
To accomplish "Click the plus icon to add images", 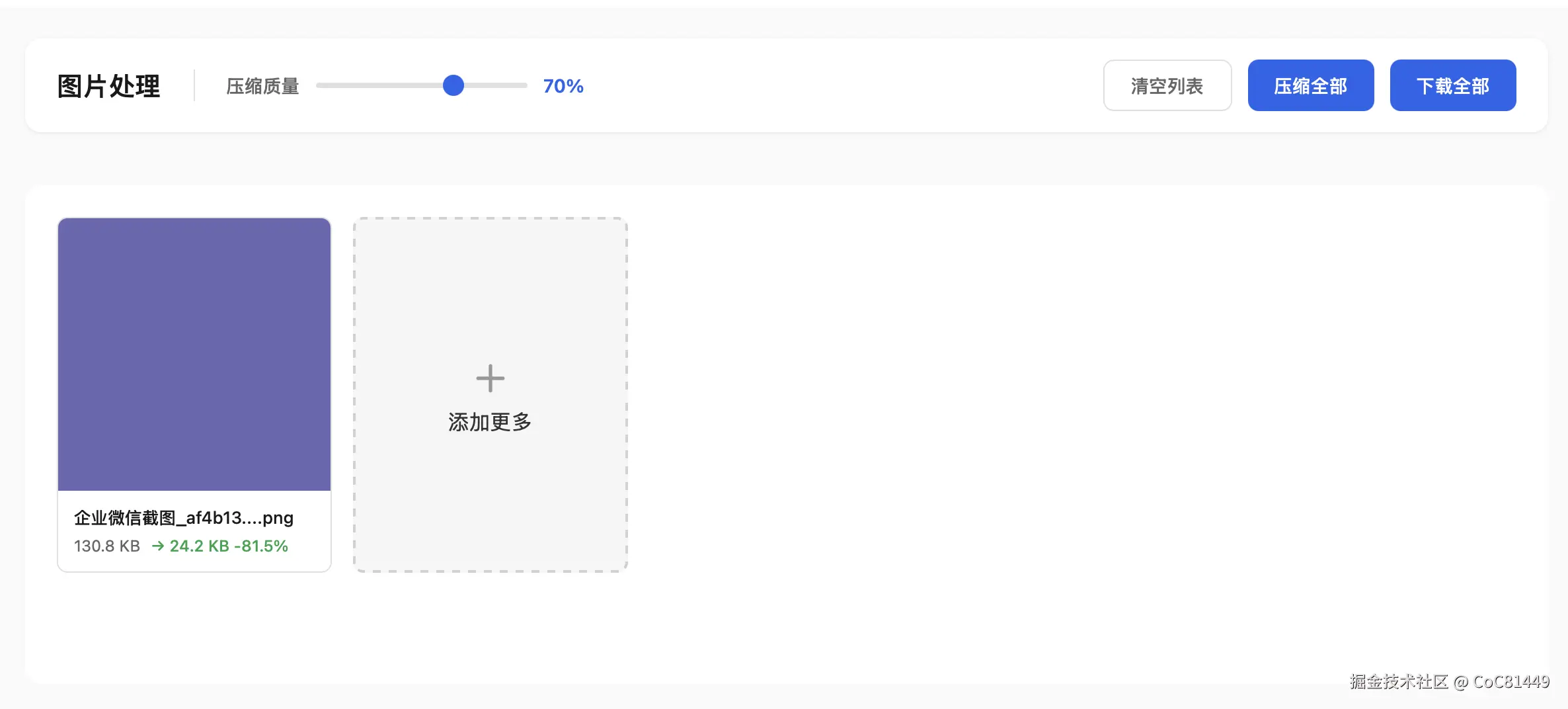I will (490, 378).
